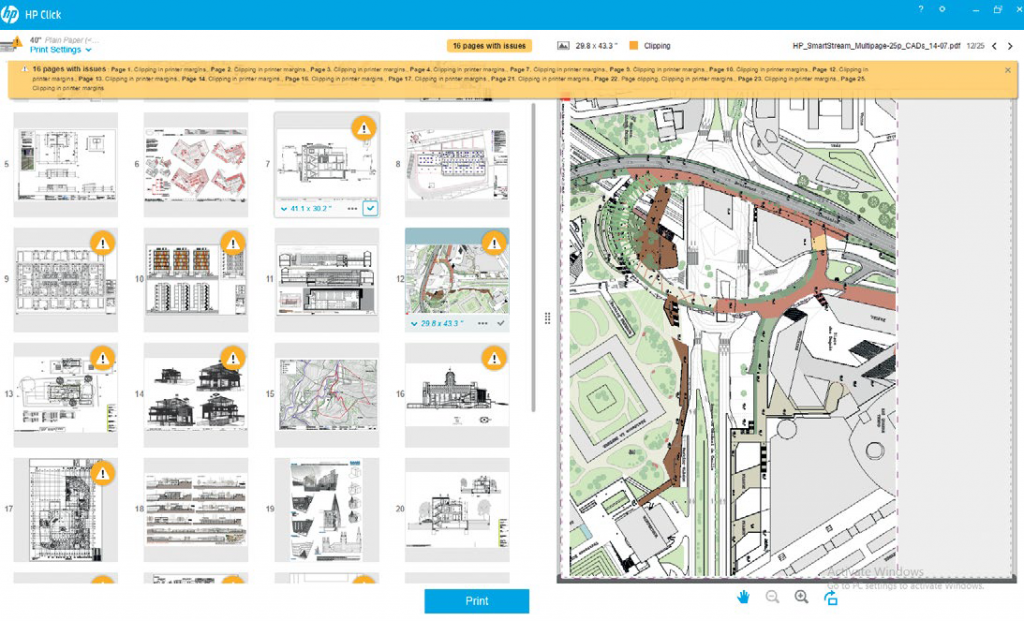Screen dimensions: 1024x621
Task: Click the '16 pages with issues' badge
Action: [x=489, y=46]
